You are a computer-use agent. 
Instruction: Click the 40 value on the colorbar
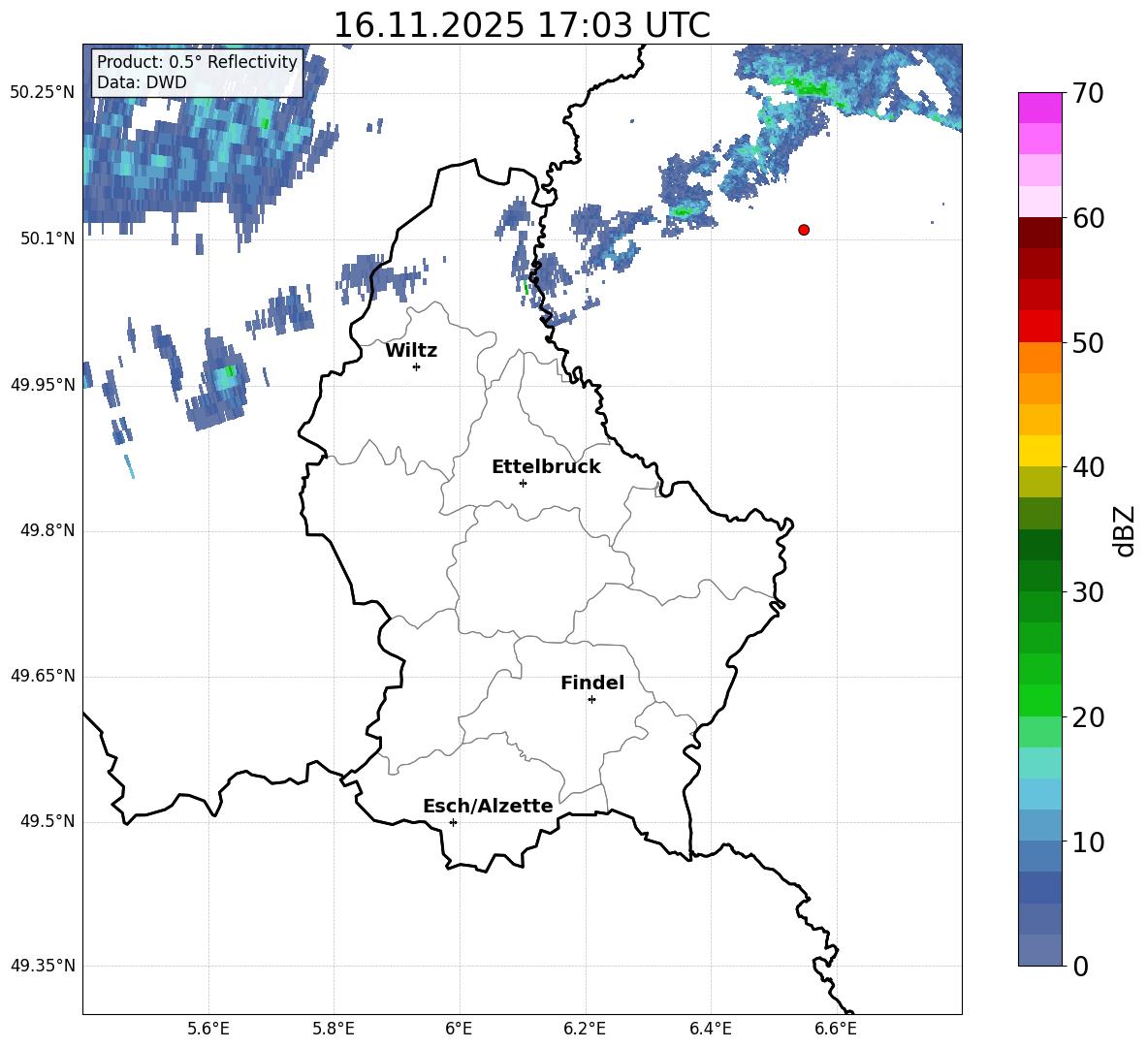pos(1088,467)
